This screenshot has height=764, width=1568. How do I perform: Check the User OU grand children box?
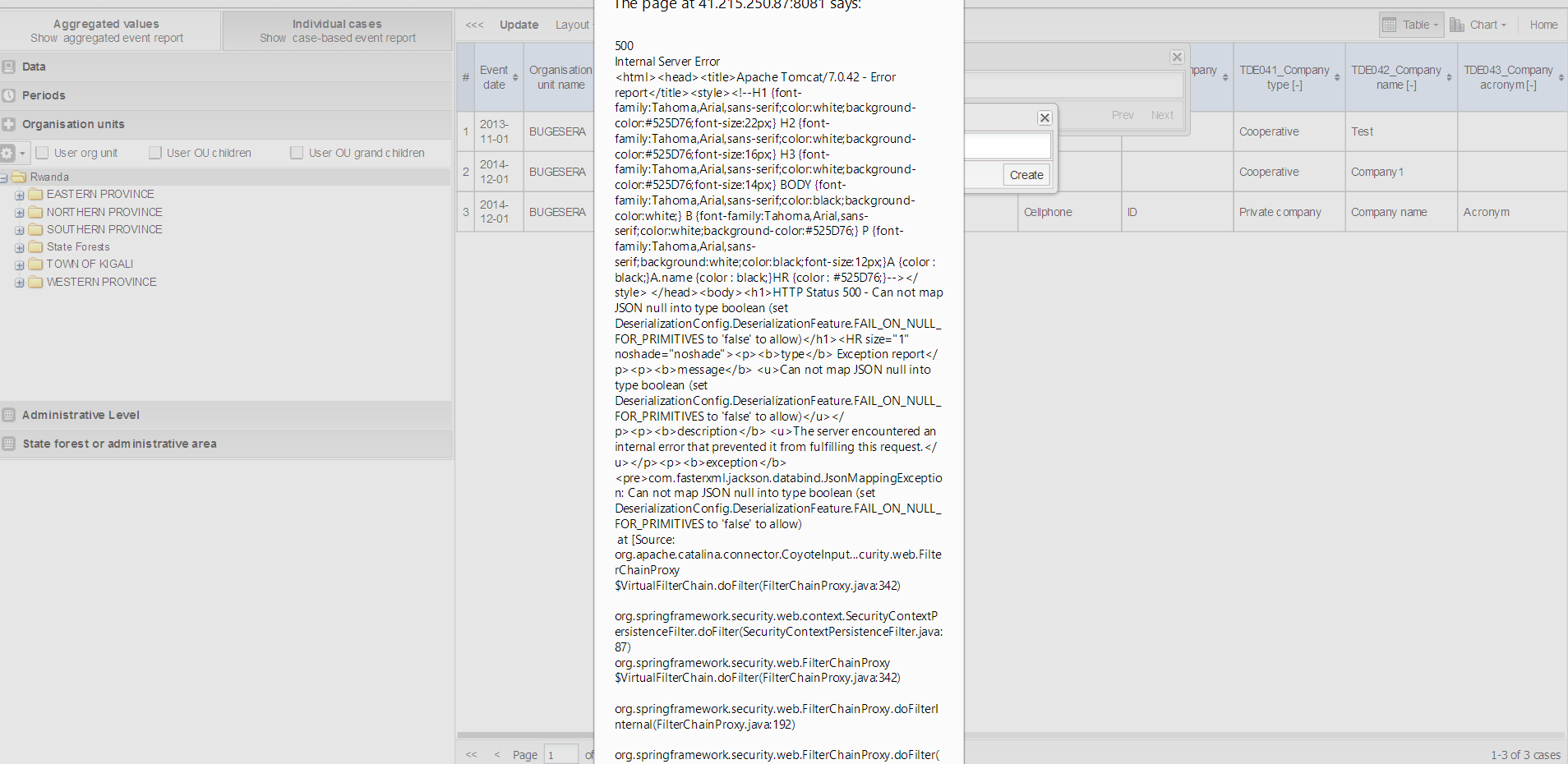[297, 153]
